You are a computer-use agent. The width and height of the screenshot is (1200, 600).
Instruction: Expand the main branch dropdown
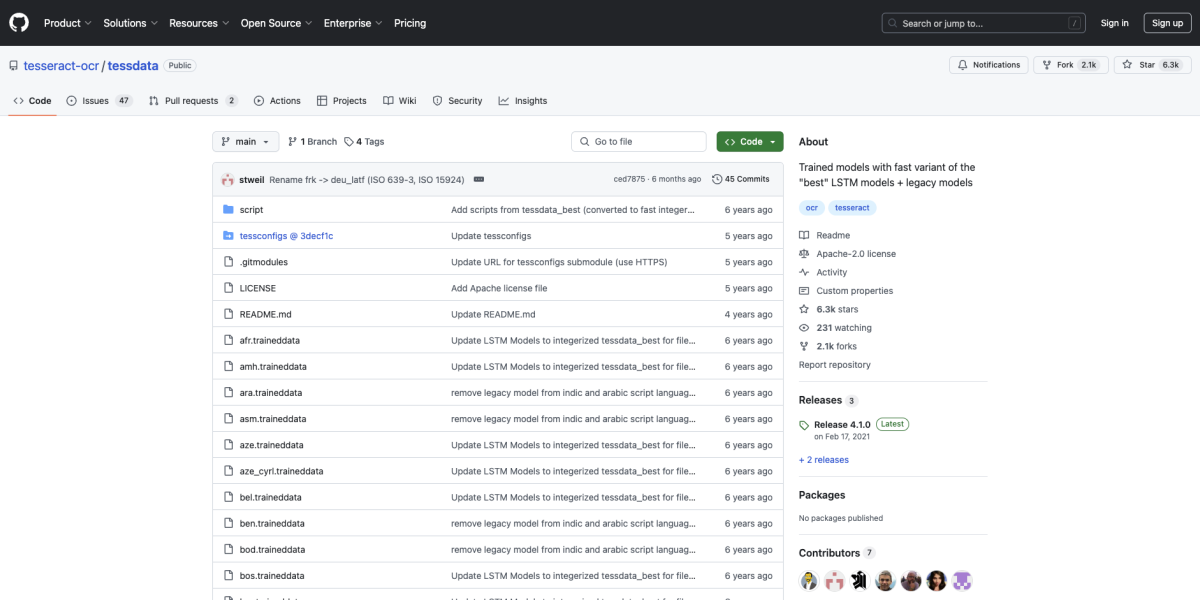pyautogui.click(x=245, y=142)
